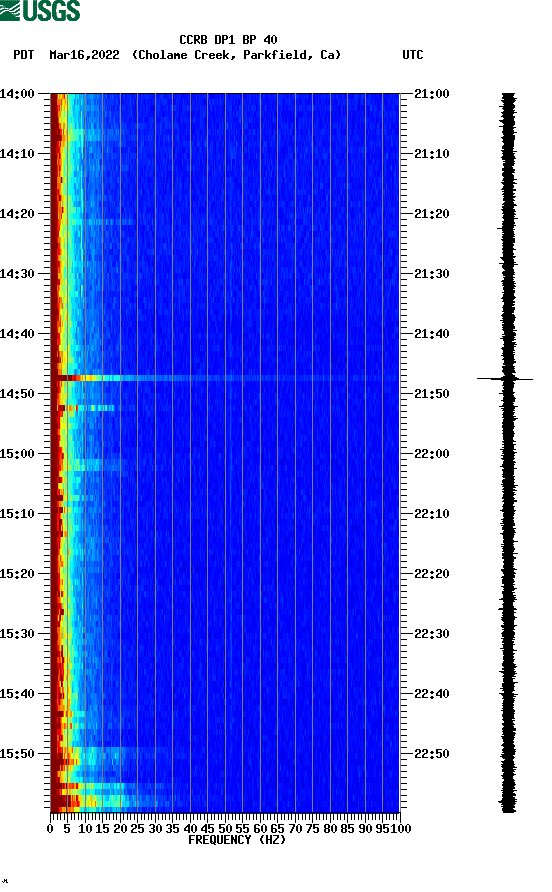Click the '22:20' UTC time label
Image resolution: width=552 pixels, height=892 pixels.
tap(432, 574)
